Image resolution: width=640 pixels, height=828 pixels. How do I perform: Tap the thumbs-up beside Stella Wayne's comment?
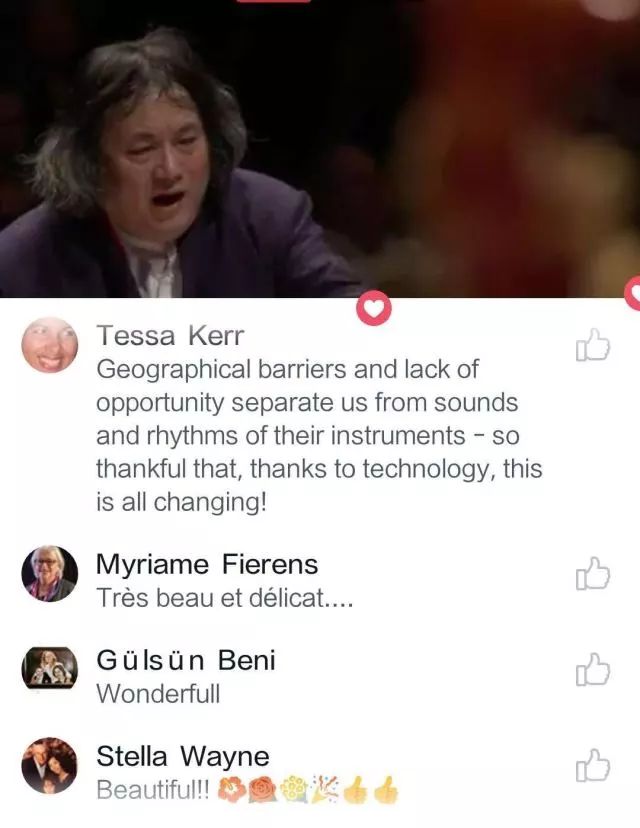tap(592, 765)
